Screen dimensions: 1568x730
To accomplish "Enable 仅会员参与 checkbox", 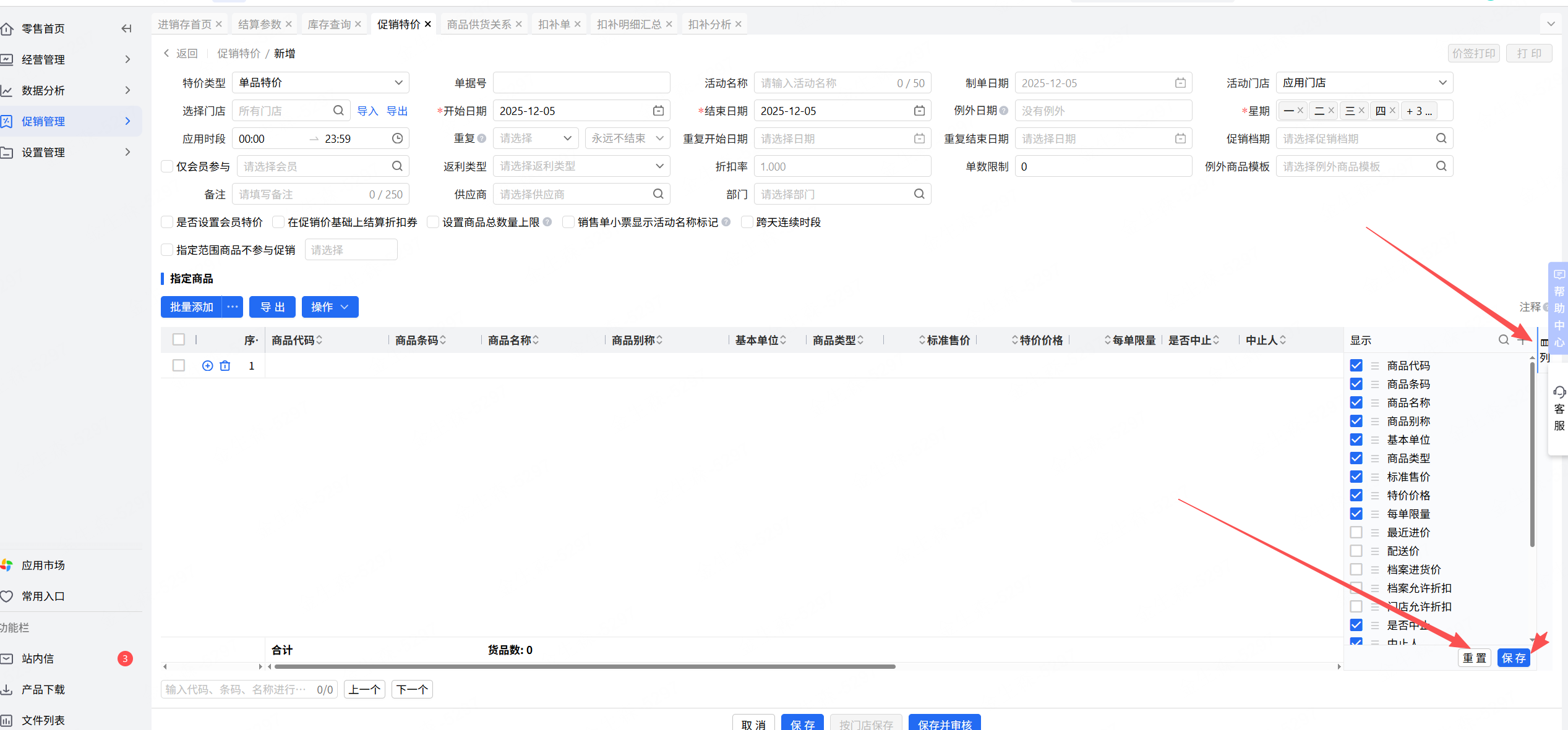I will point(167,166).
